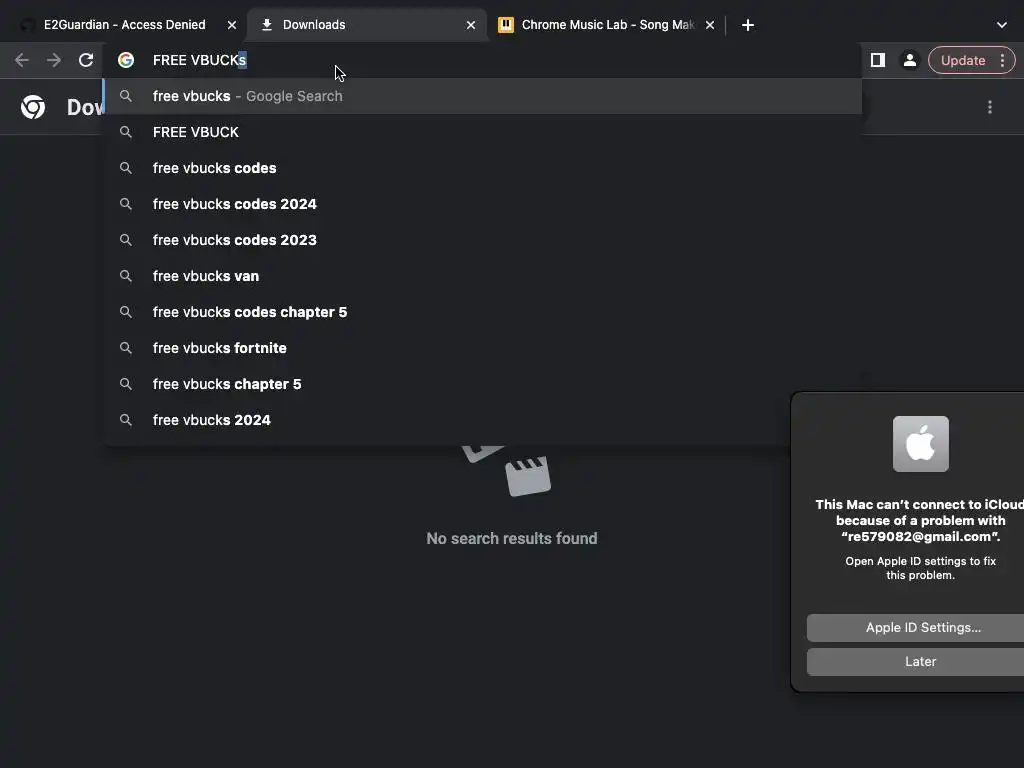Switch to E2Guardian - Access Denied tab
The width and height of the screenshot is (1024, 768).
124,25
